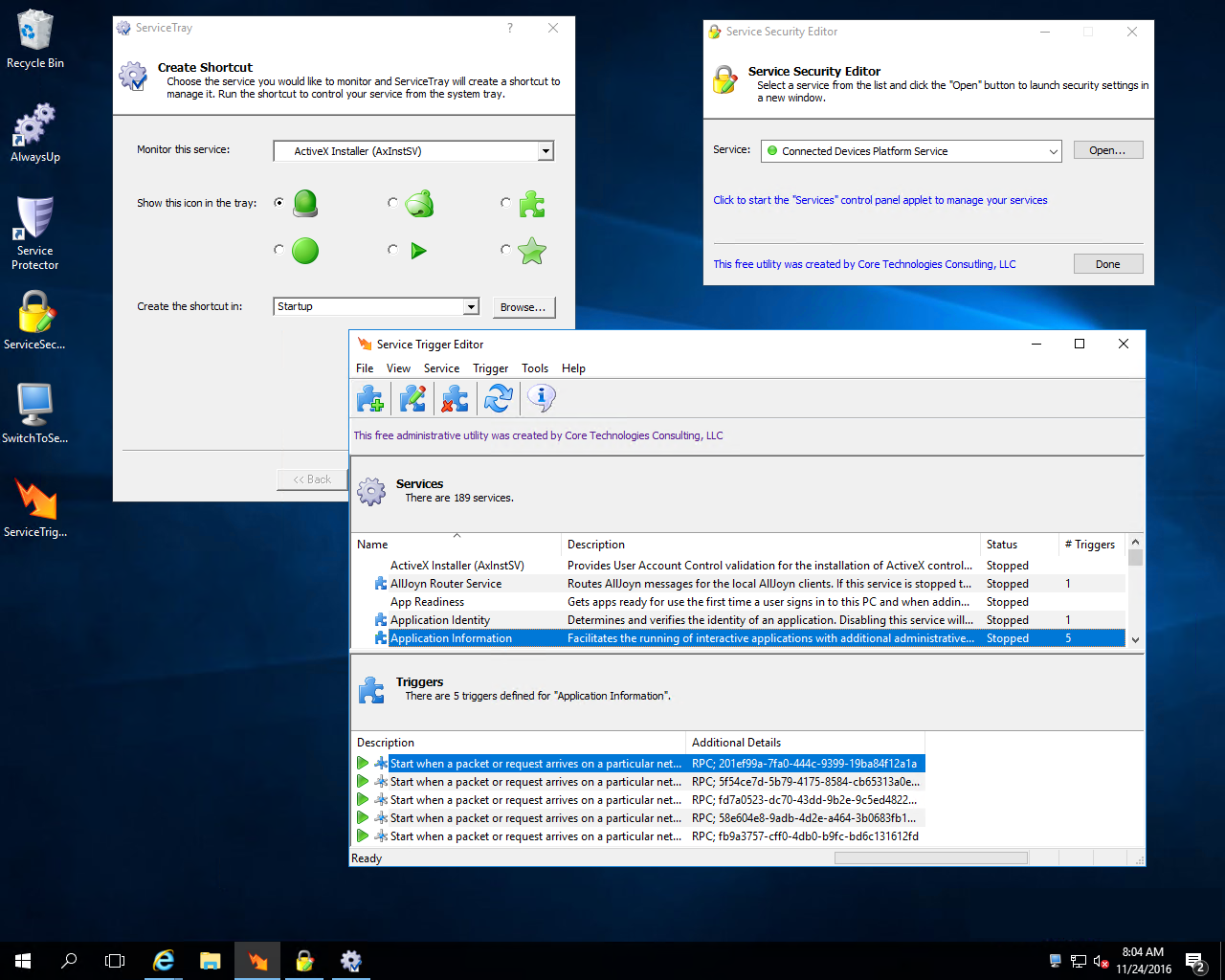Open the Trigger menu
This screenshot has width=1225, height=980.
490,368
